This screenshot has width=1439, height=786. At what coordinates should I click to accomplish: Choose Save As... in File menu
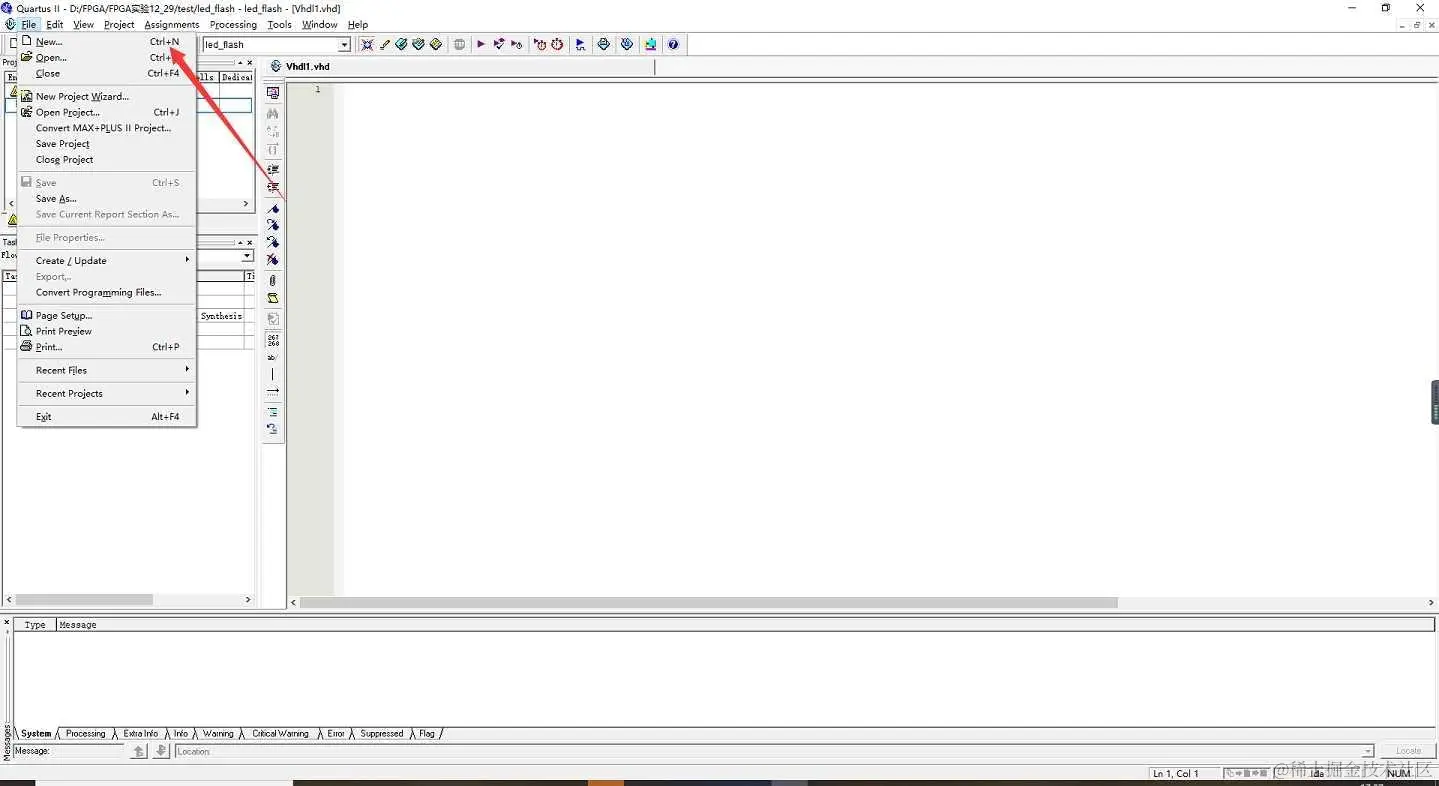coord(107,198)
